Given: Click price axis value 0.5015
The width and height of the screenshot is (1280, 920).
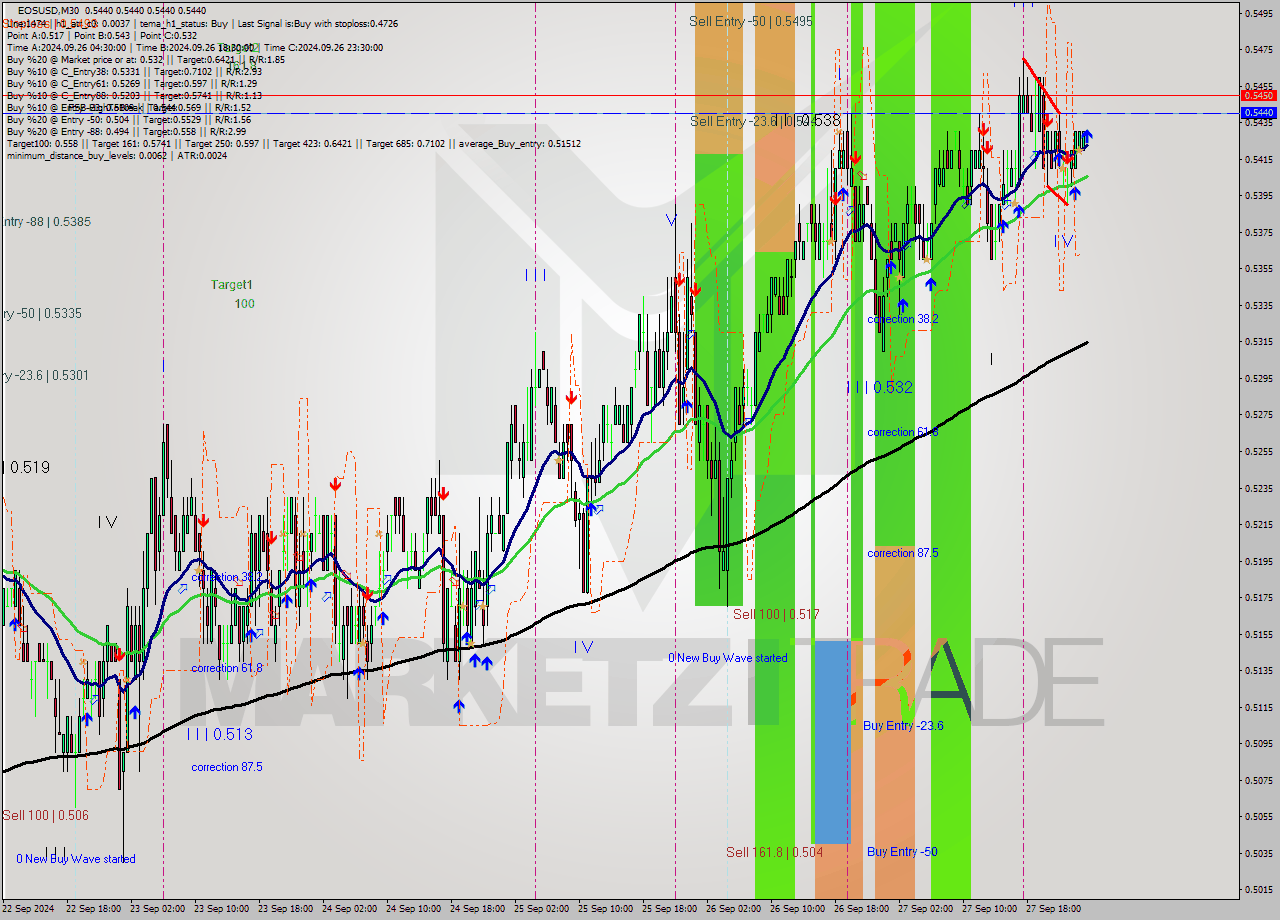Looking at the screenshot, I should (x=1257, y=889).
